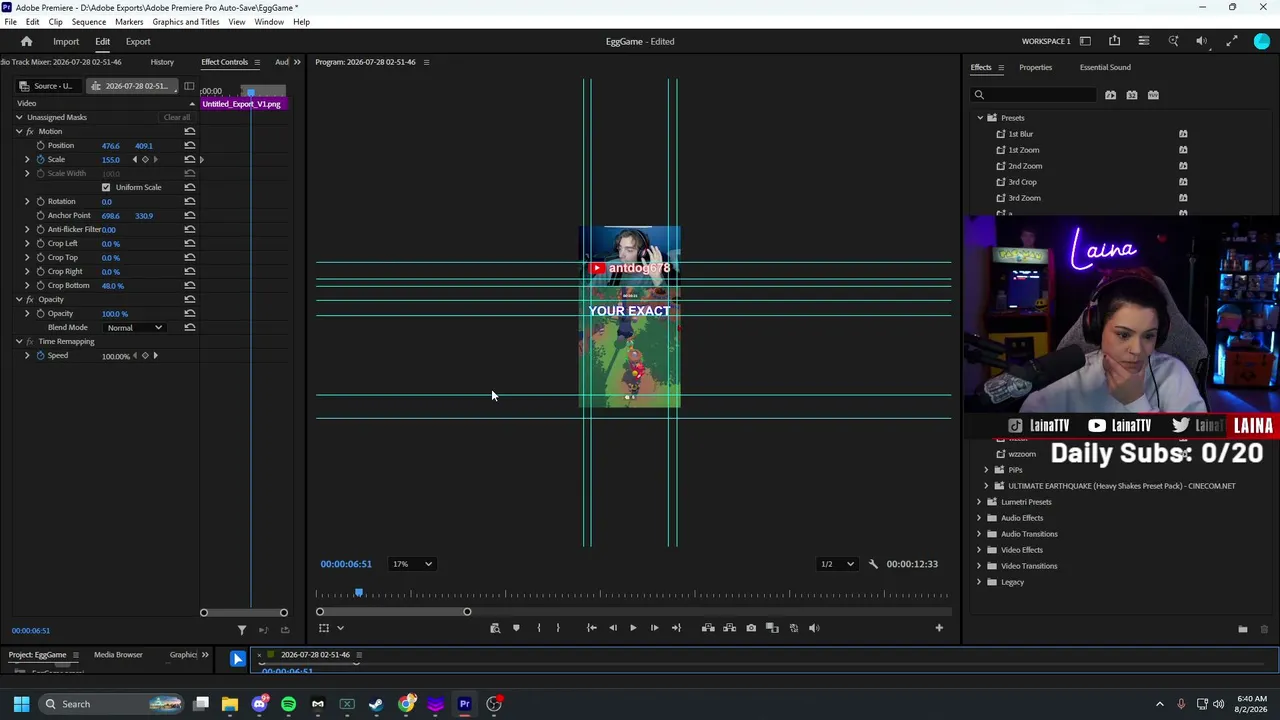Step forward one frame
The image size is (1280, 720).
pyautogui.click(x=655, y=628)
